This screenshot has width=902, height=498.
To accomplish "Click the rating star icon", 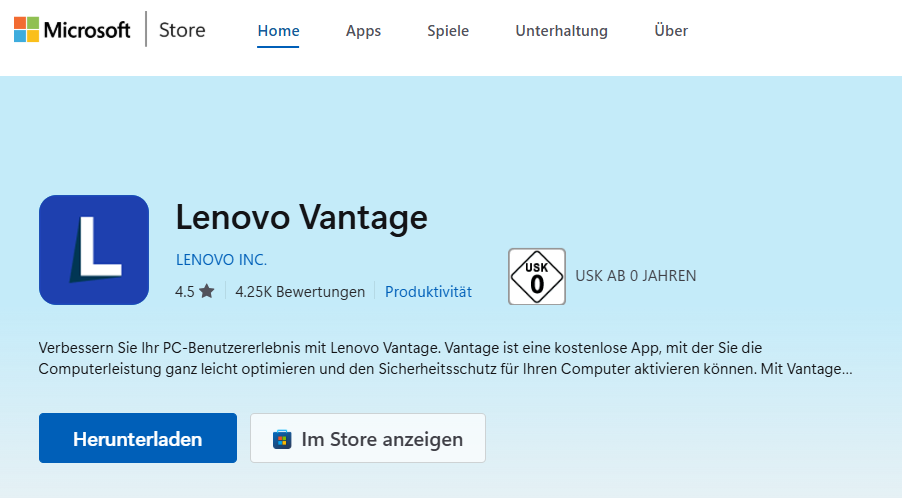I will coord(207,291).
